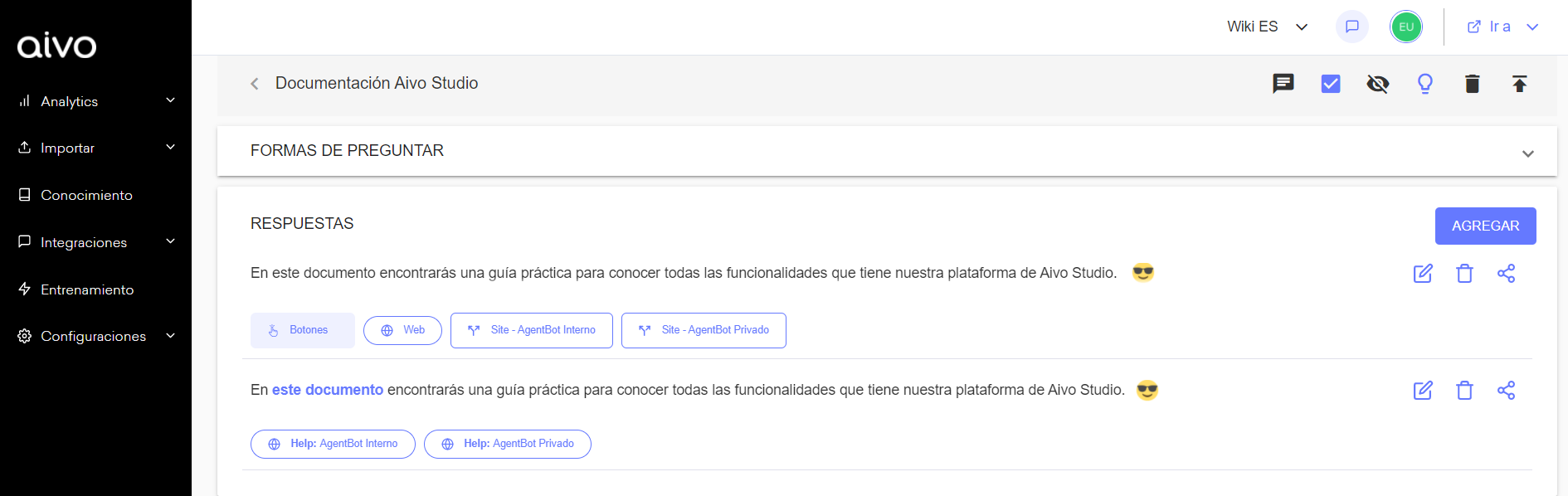Expand Integraciones chevron in sidebar
The height and width of the screenshot is (496, 1568).
tap(170, 241)
